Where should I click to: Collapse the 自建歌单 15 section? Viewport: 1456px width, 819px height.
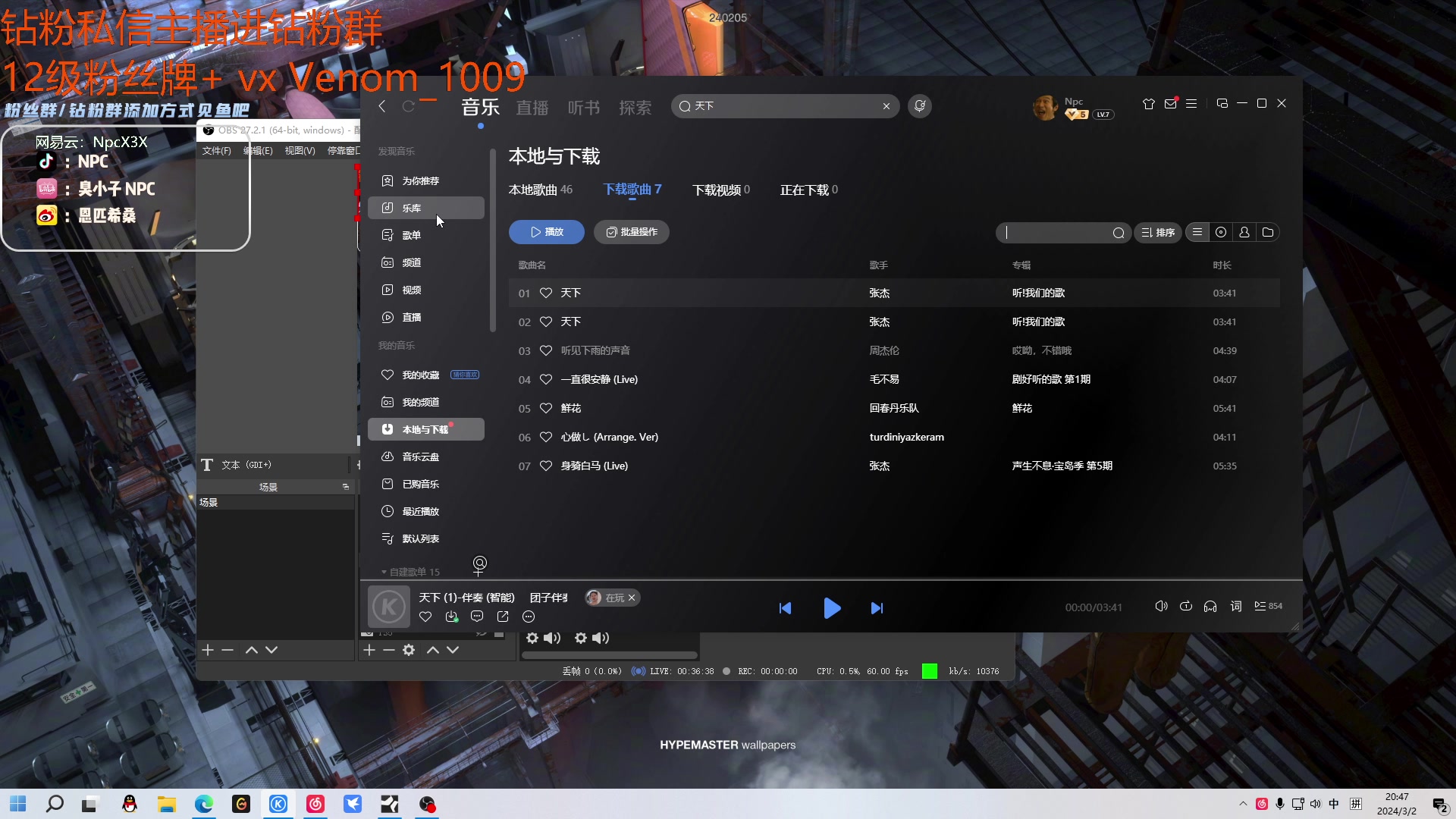[410, 572]
